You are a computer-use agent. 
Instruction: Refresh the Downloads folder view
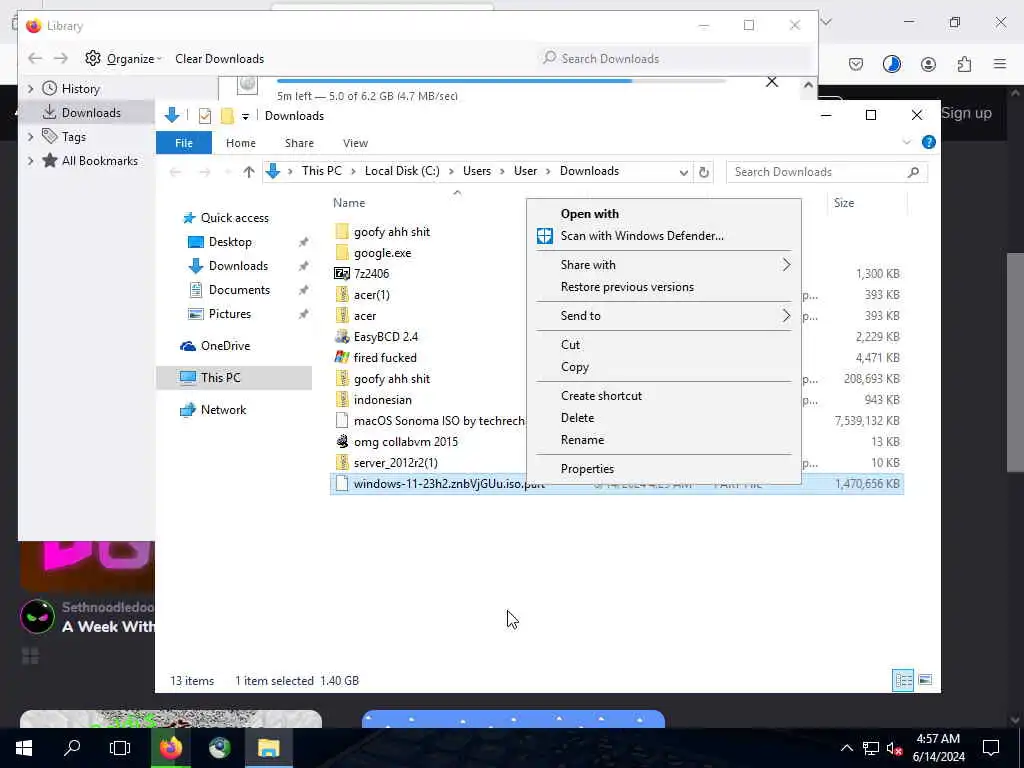click(703, 172)
